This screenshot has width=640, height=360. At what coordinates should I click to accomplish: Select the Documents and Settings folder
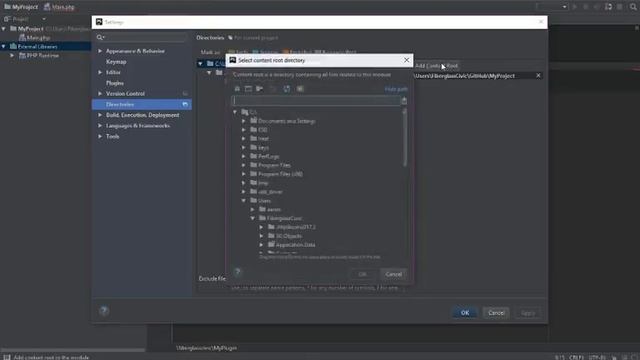click(287, 121)
